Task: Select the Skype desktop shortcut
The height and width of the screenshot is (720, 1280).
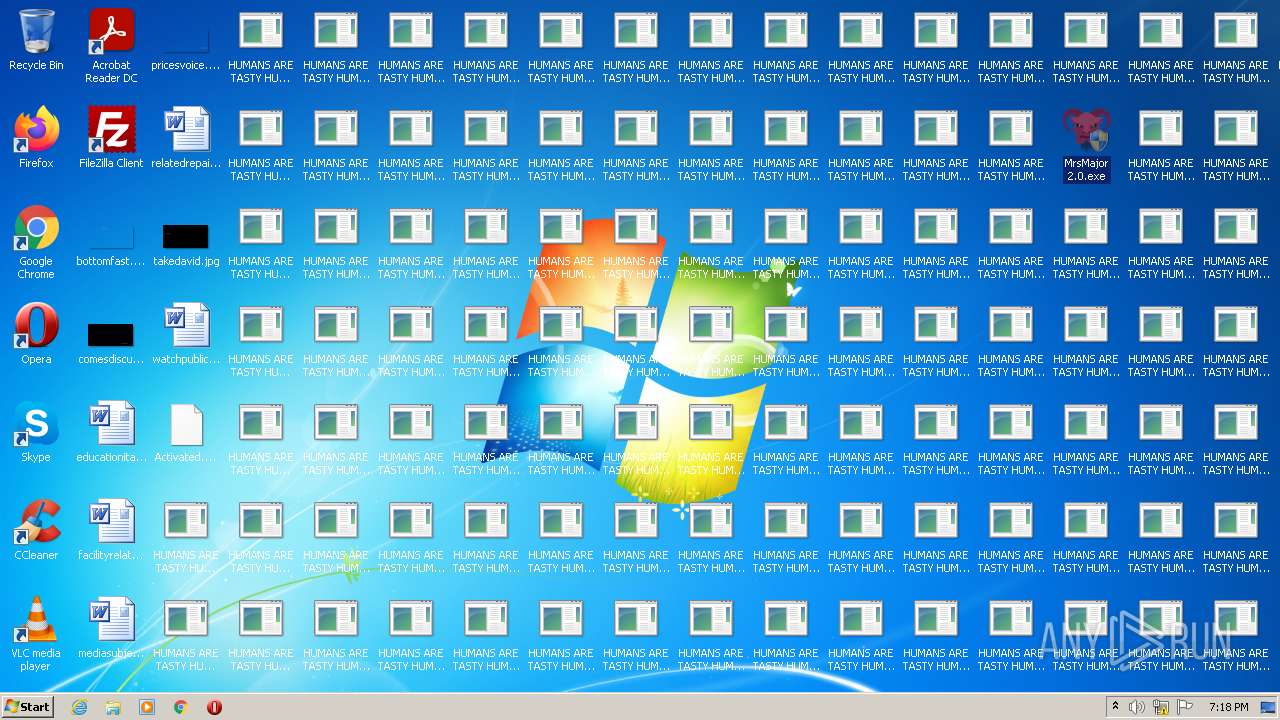Action: click(x=36, y=432)
